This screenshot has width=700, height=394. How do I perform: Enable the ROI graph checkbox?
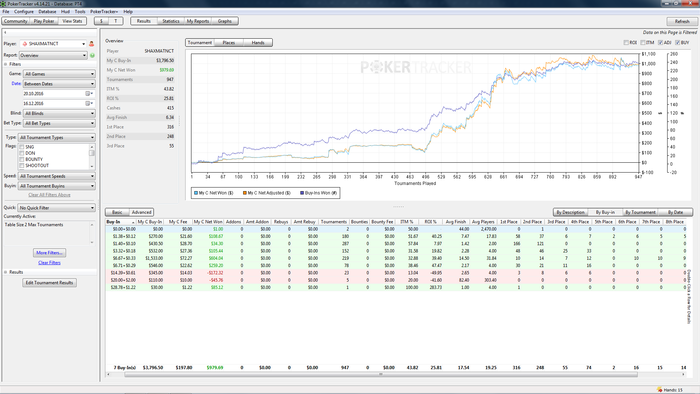626,42
